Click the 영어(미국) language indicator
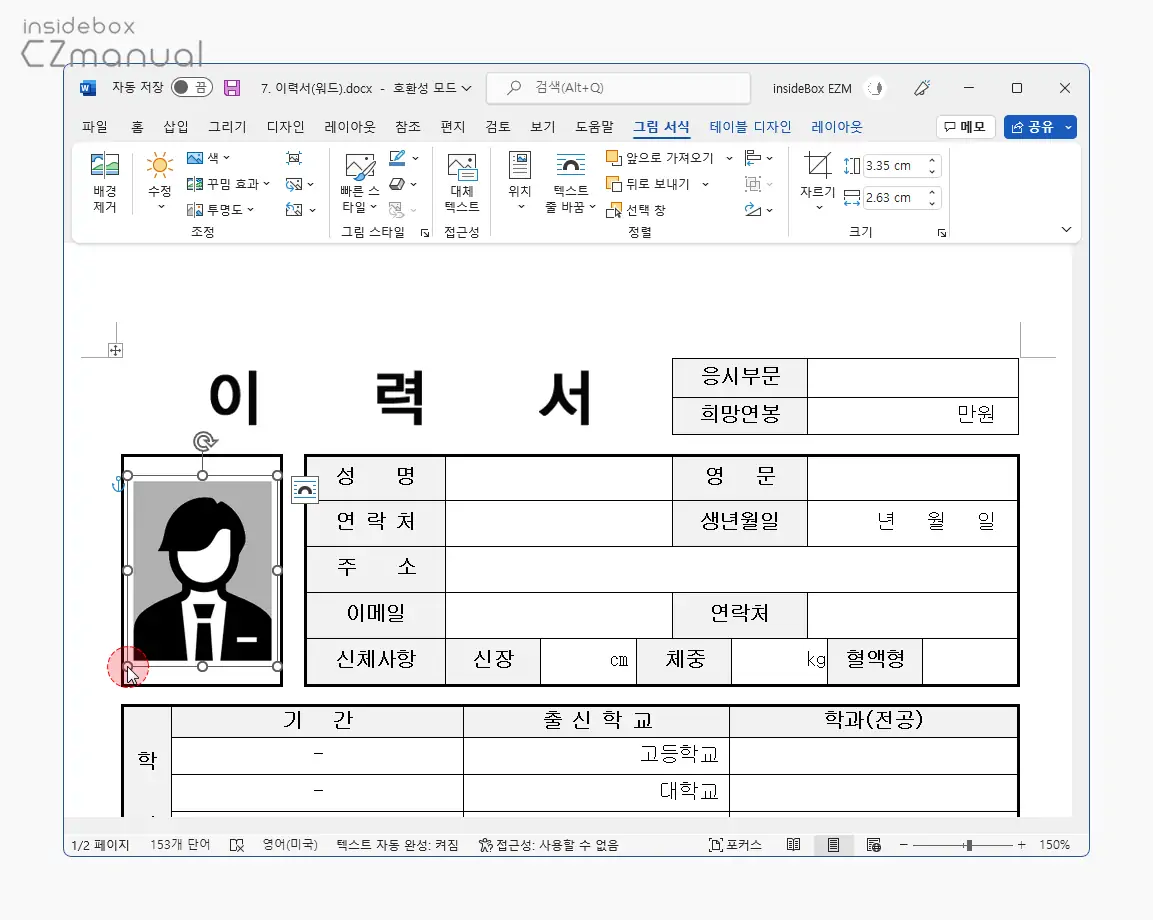The width and height of the screenshot is (1153, 920). [290, 845]
